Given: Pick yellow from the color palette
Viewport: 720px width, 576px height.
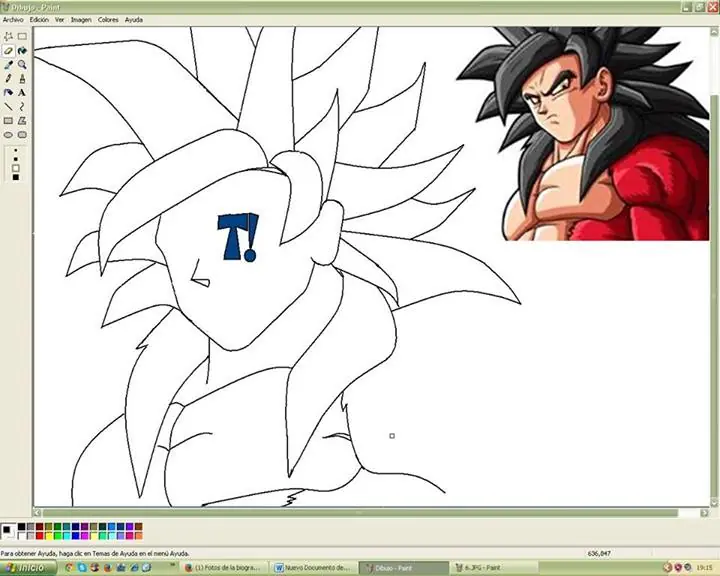Looking at the screenshot, I should coord(48,536).
